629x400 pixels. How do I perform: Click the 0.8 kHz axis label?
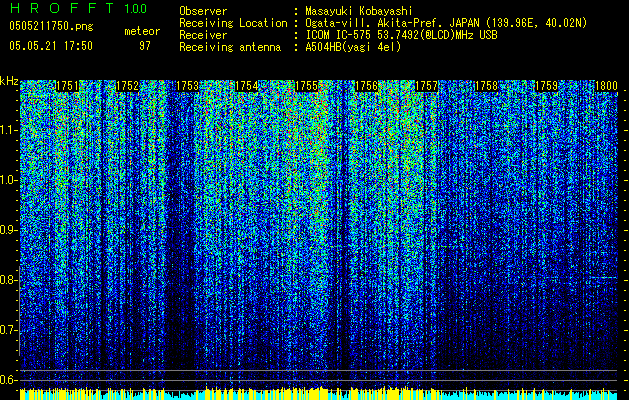[9, 280]
